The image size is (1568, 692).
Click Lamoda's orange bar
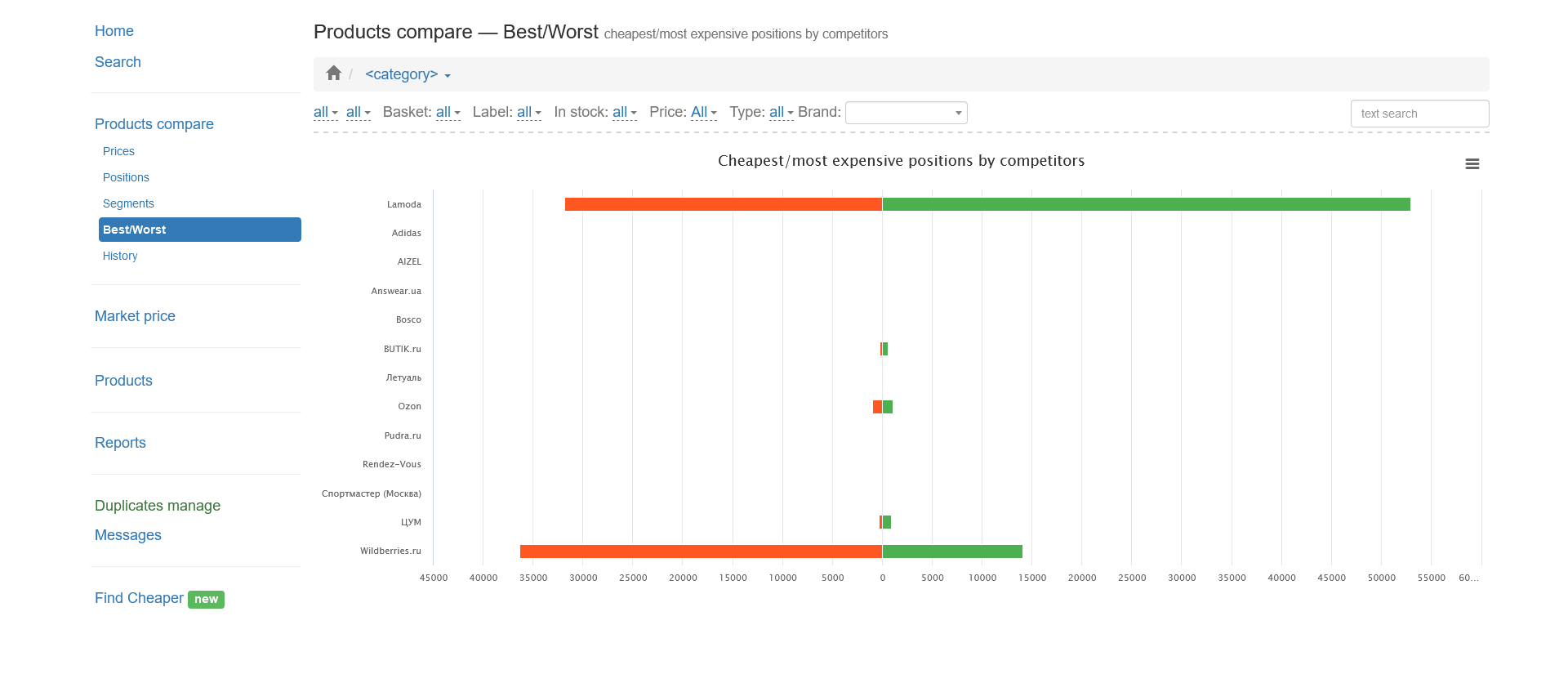click(x=724, y=204)
